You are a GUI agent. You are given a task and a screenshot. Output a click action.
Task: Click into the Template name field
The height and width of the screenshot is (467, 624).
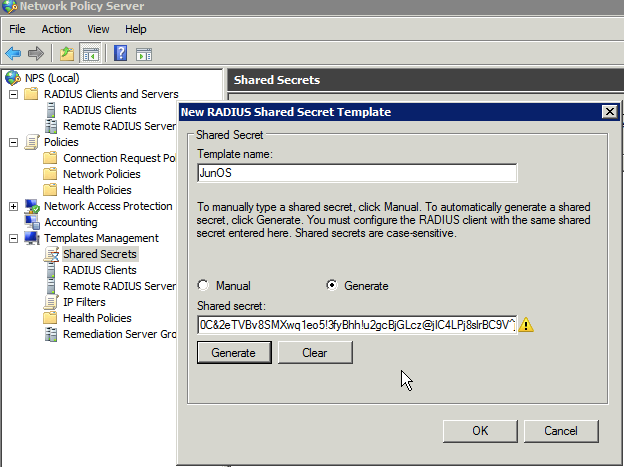pos(356,173)
